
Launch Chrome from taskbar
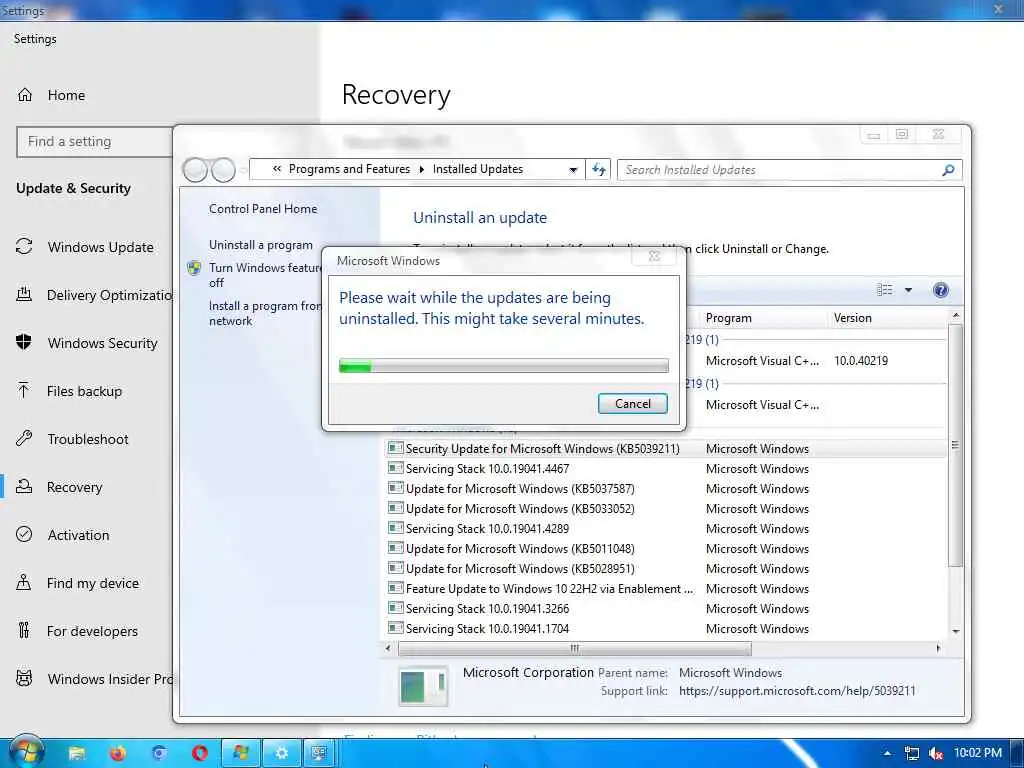coord(159,753)
